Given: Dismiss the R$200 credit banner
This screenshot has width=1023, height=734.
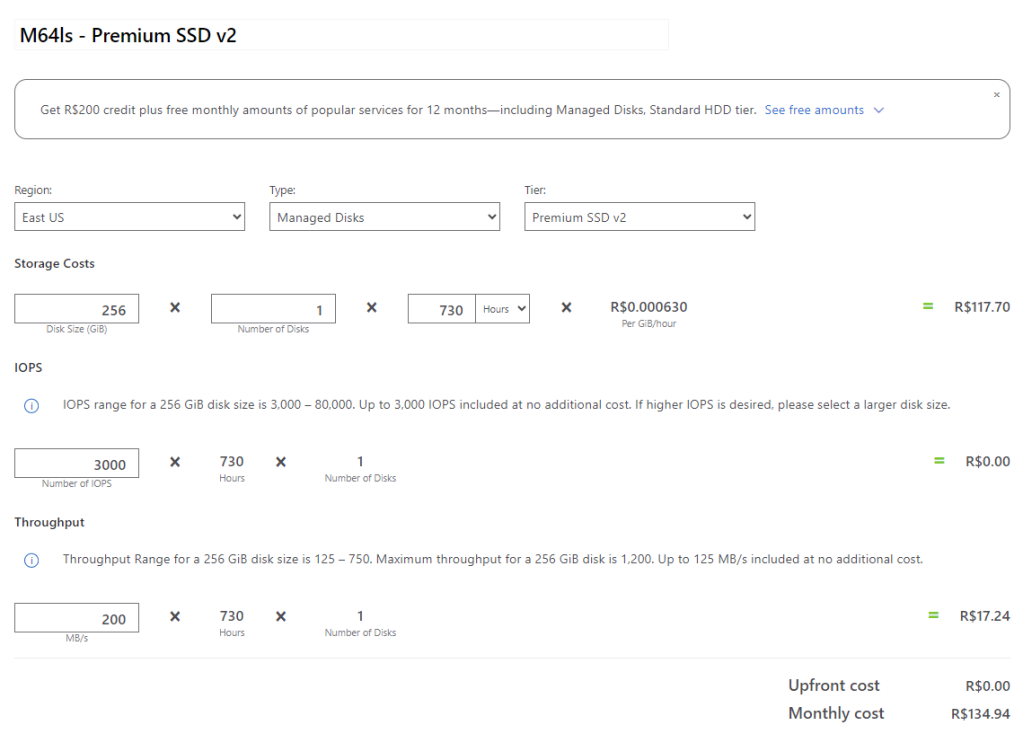Looking at the screenshot, I should (996, 95).
